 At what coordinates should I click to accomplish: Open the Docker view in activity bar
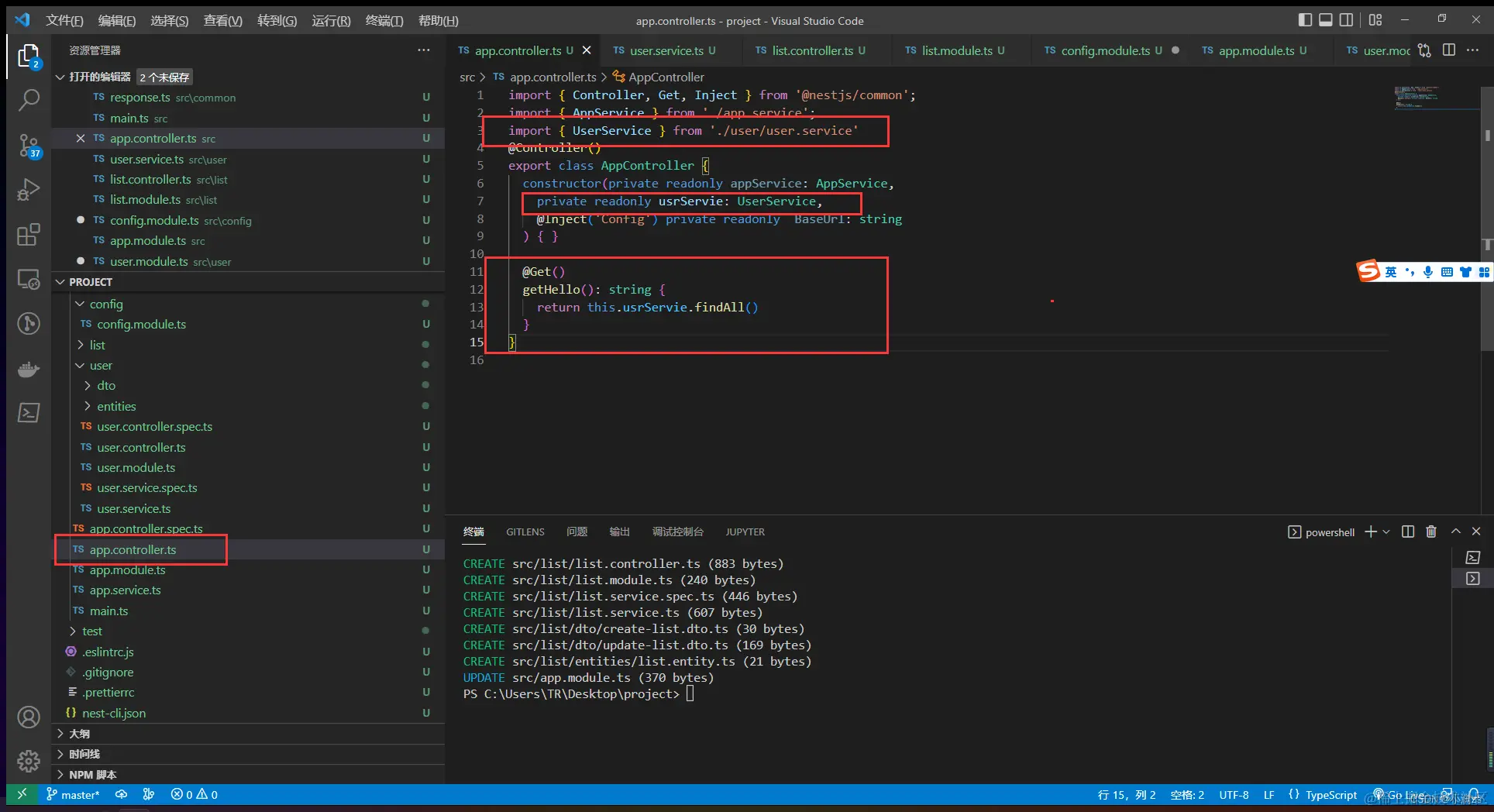coord(29,369)
